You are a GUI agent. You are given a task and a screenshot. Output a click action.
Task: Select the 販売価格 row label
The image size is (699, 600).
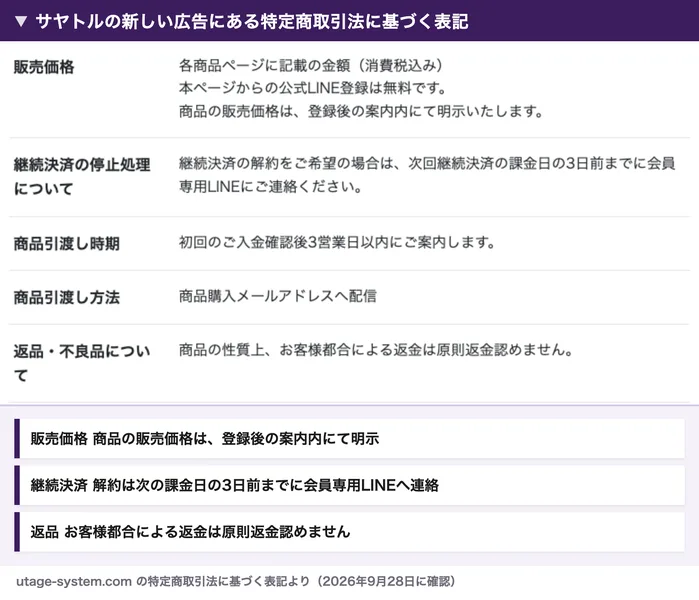pos(44,67)
